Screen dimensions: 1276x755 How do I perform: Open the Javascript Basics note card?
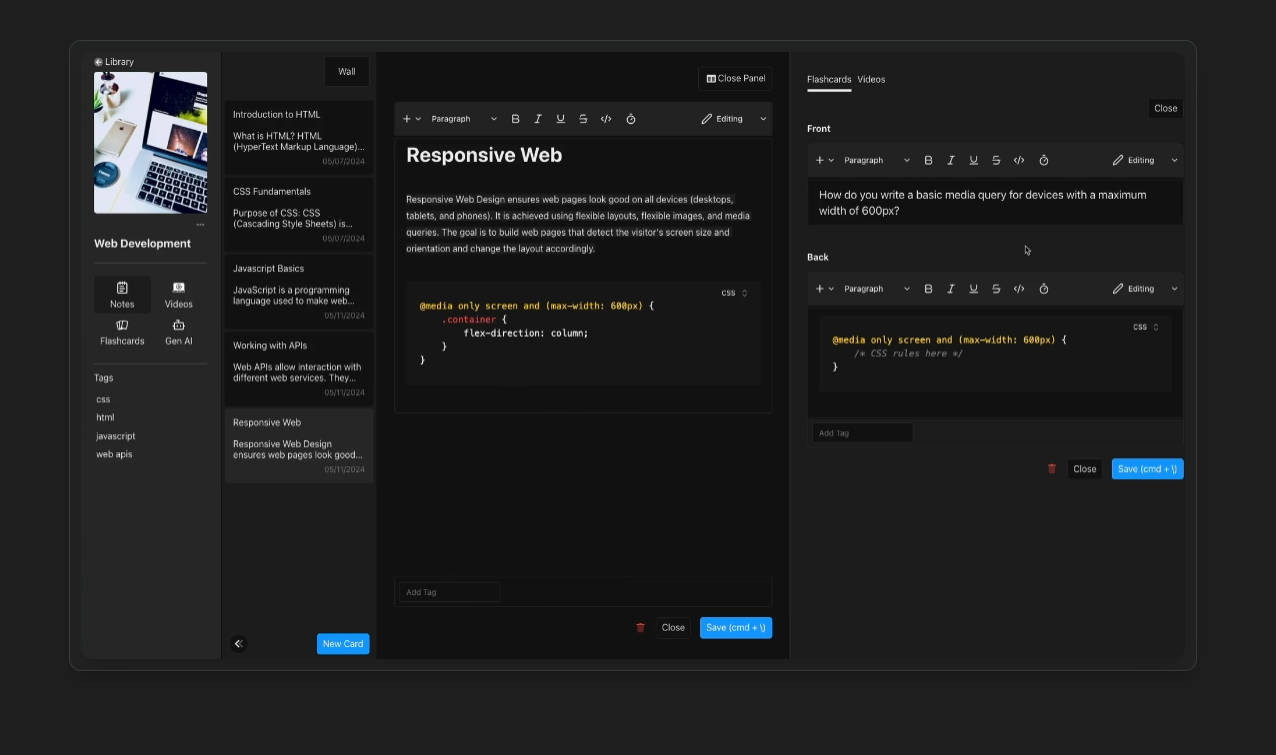click(299, 291)
